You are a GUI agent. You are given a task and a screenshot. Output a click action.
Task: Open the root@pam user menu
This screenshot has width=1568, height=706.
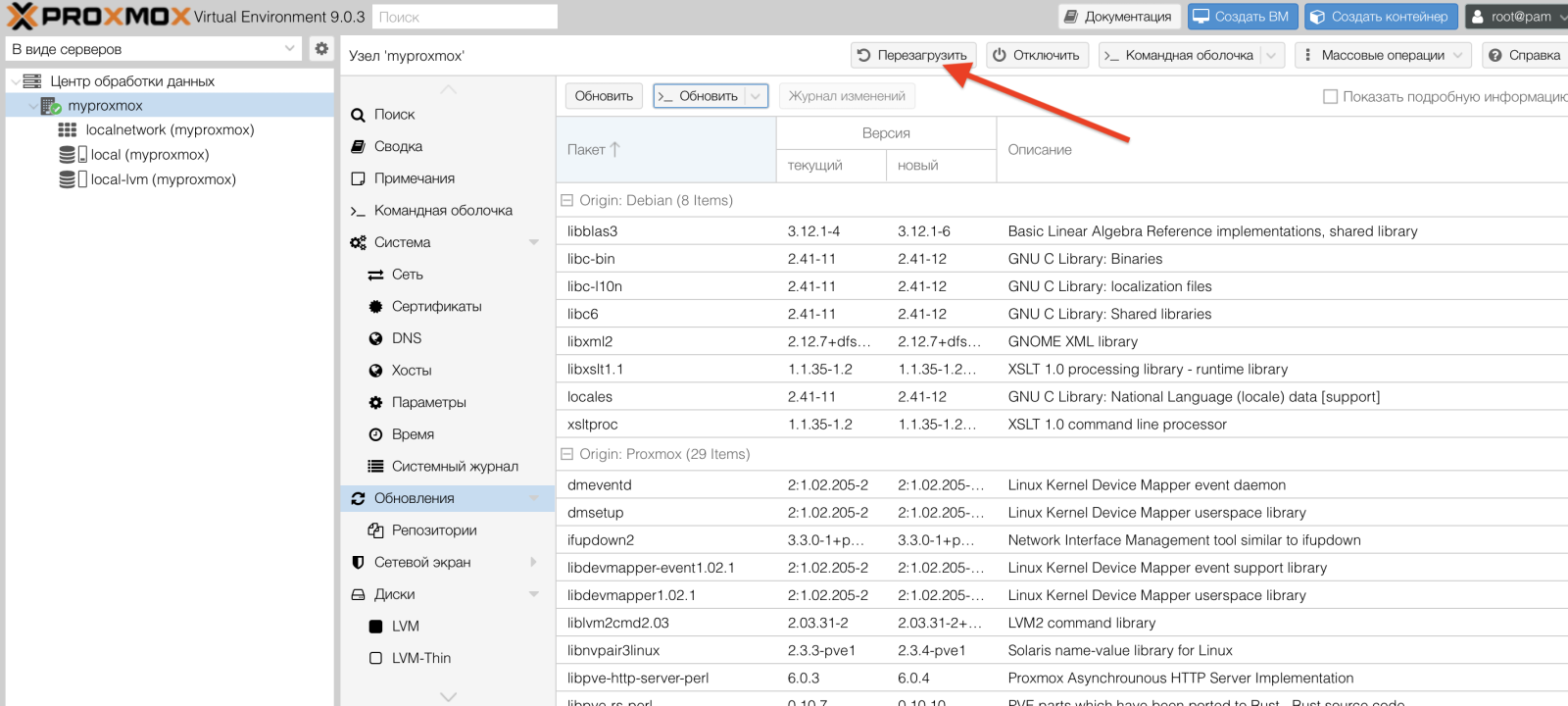[1515, 17]
